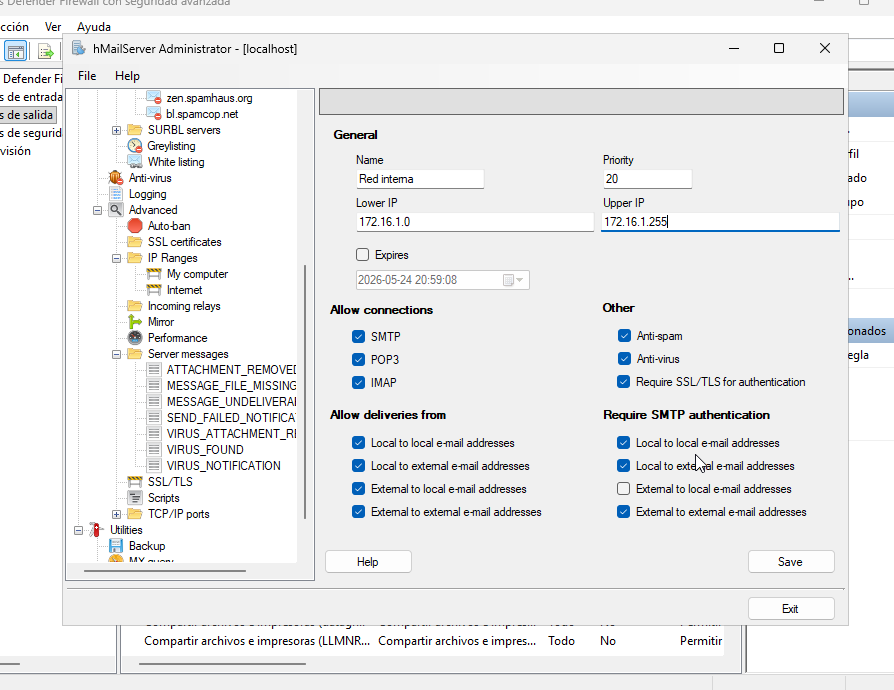Expand the TCP/IP ports node
894x690 pixels.
[116, 514]
